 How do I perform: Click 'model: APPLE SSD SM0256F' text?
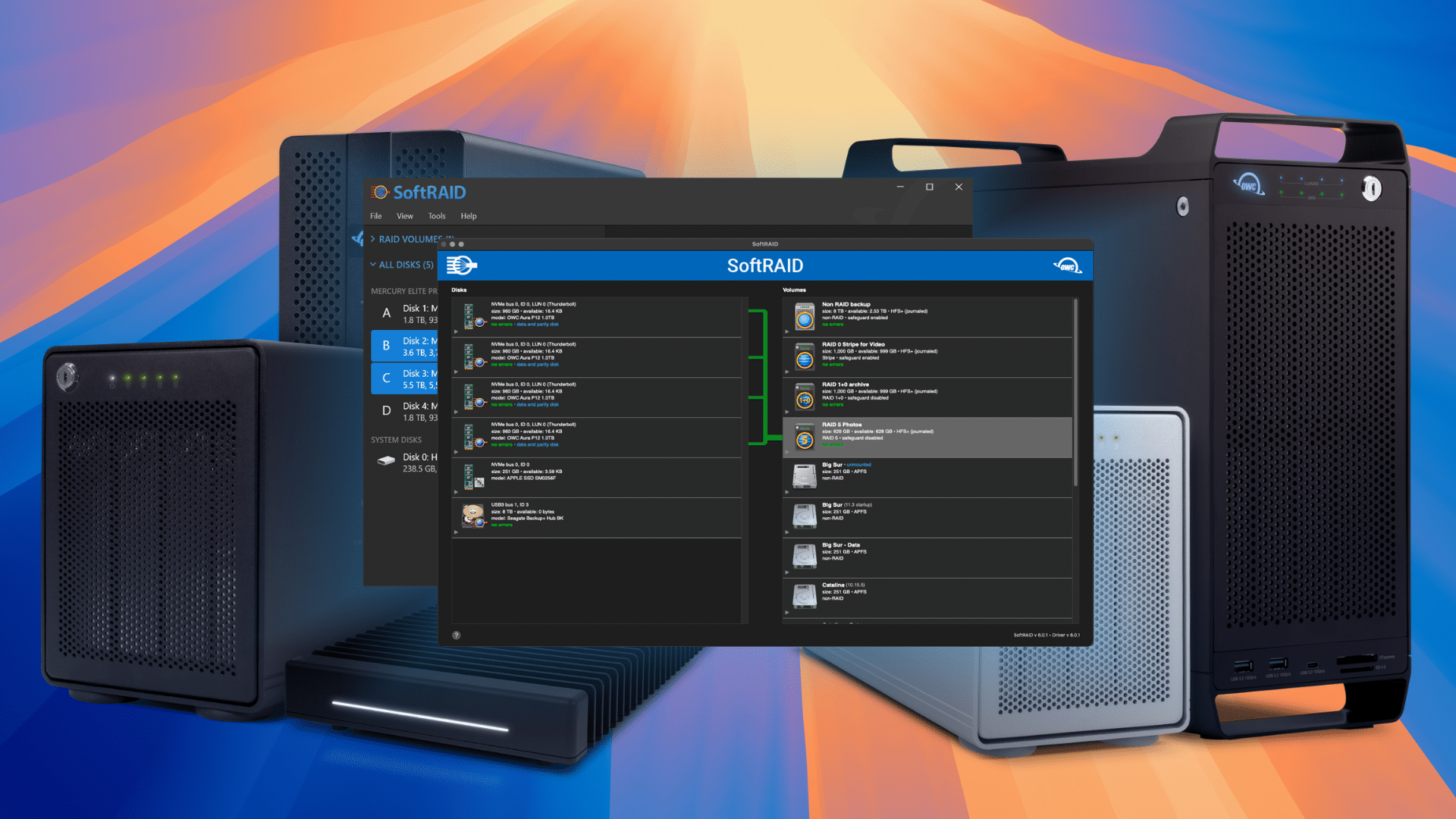[523, 479]
